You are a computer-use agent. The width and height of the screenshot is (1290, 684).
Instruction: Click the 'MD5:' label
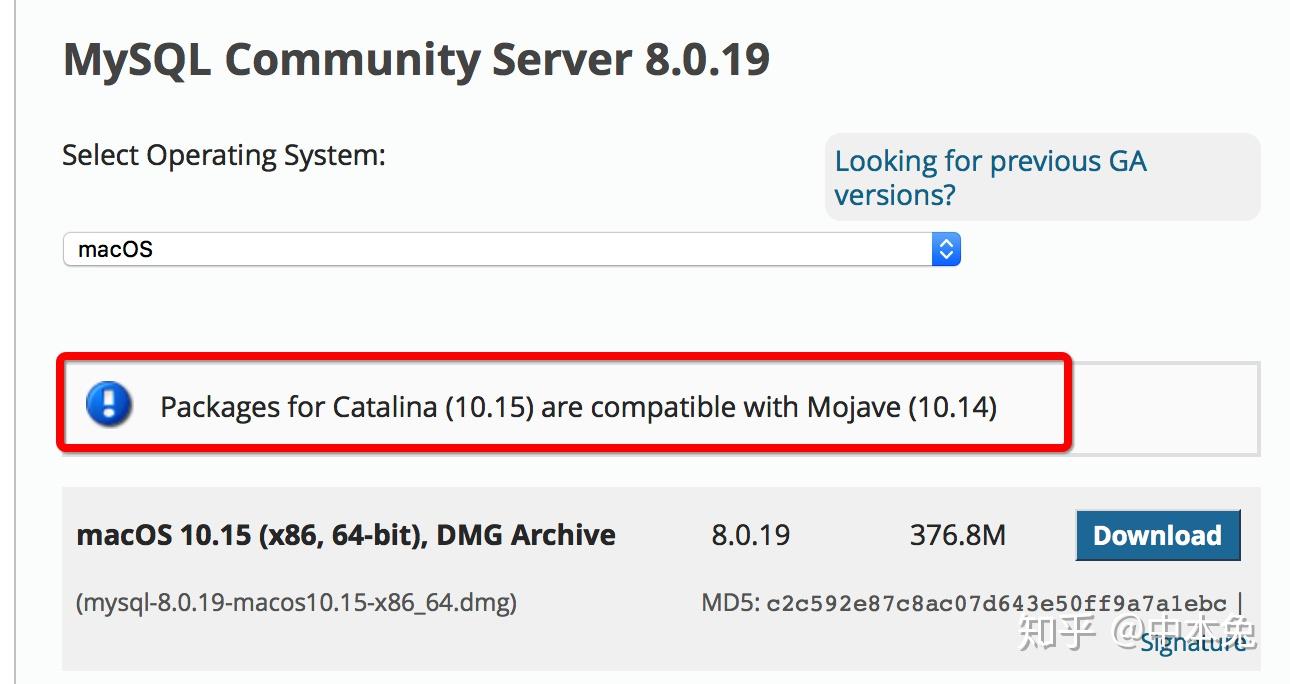(x=731, y=604)
